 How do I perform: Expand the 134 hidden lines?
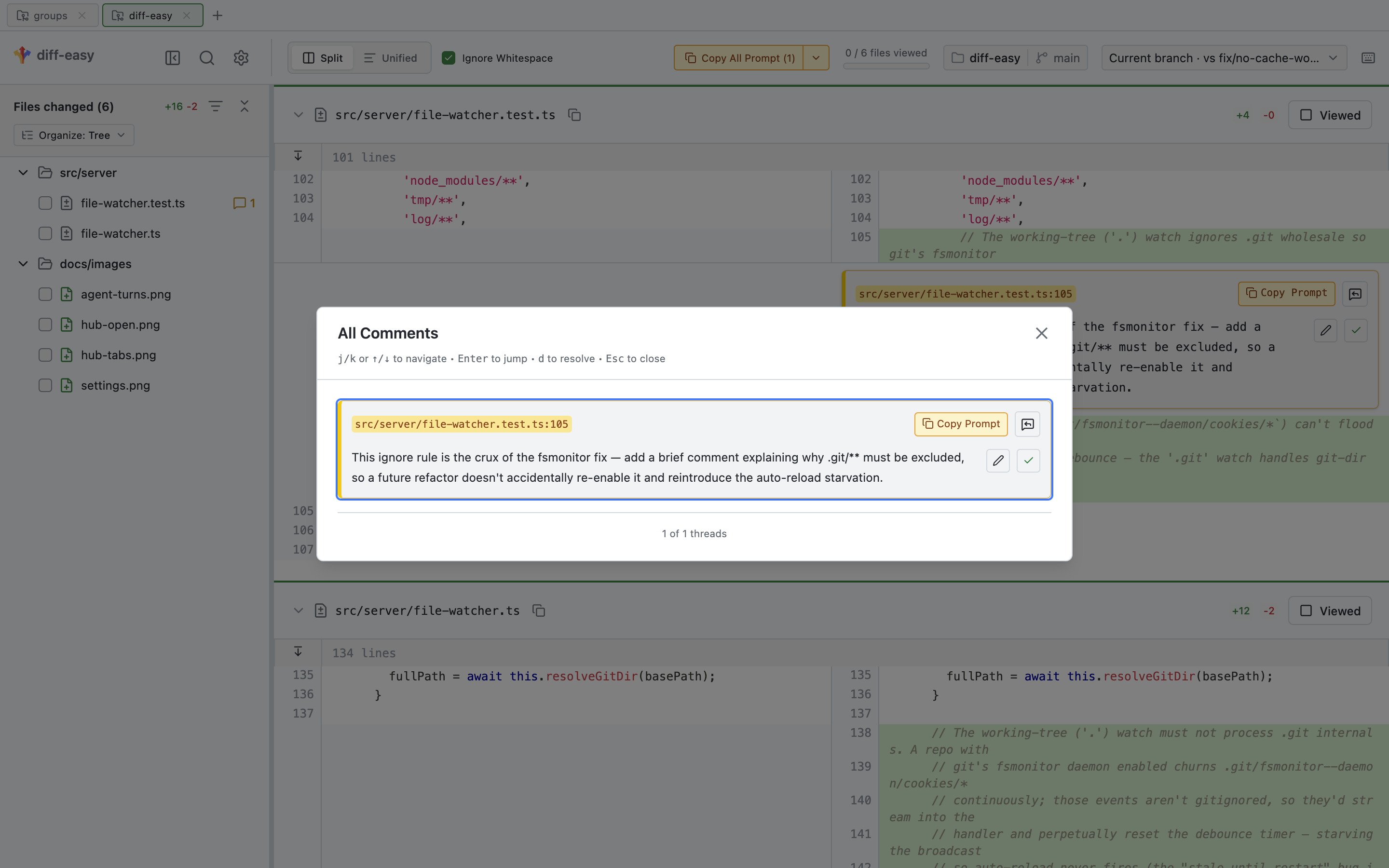pyautogui.click(x=298, y=651)
